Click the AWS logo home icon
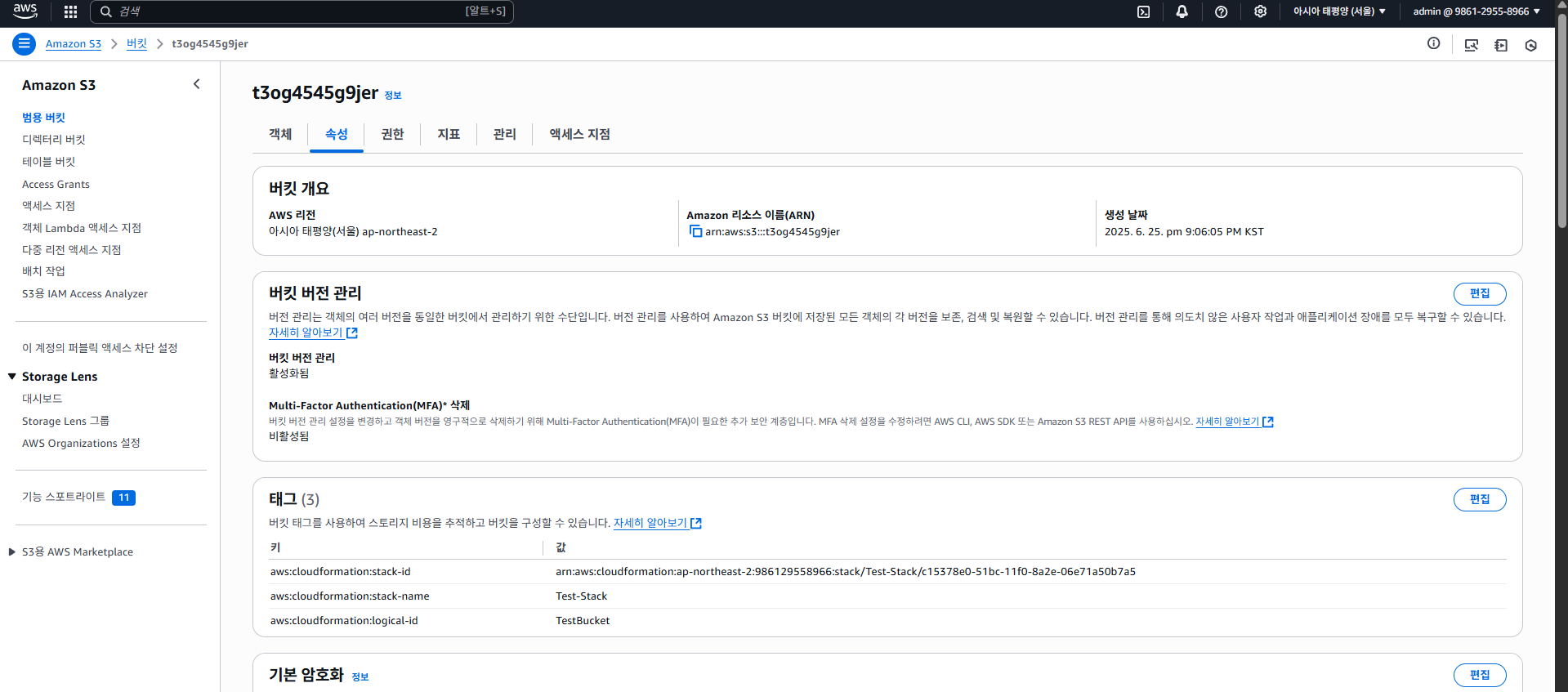 click(x=25, y=11)
